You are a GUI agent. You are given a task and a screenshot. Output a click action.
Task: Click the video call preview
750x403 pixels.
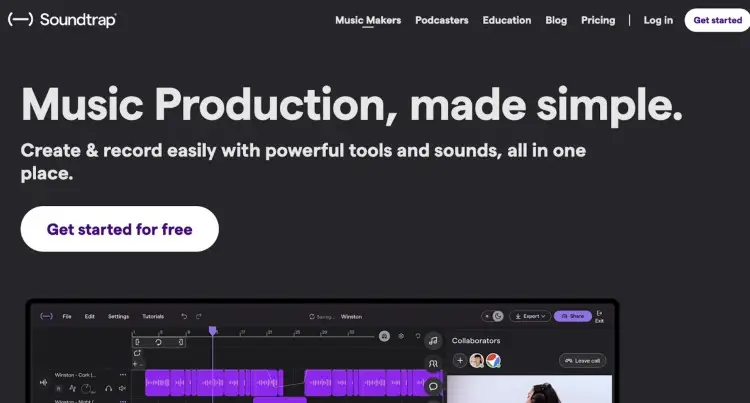[529, 389]
